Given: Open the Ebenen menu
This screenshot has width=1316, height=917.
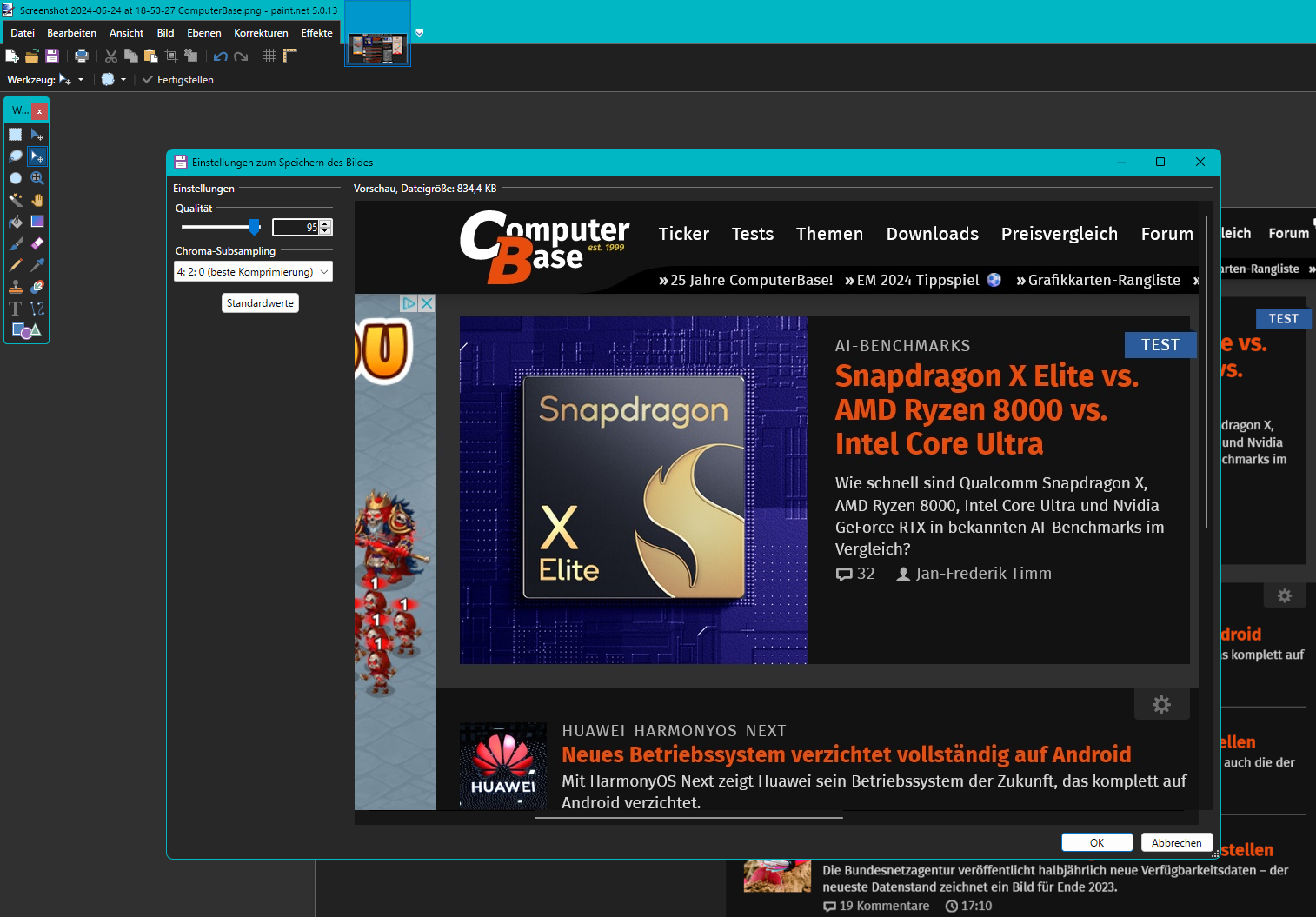Looking at the screenshot, I should tap(204, 33).
